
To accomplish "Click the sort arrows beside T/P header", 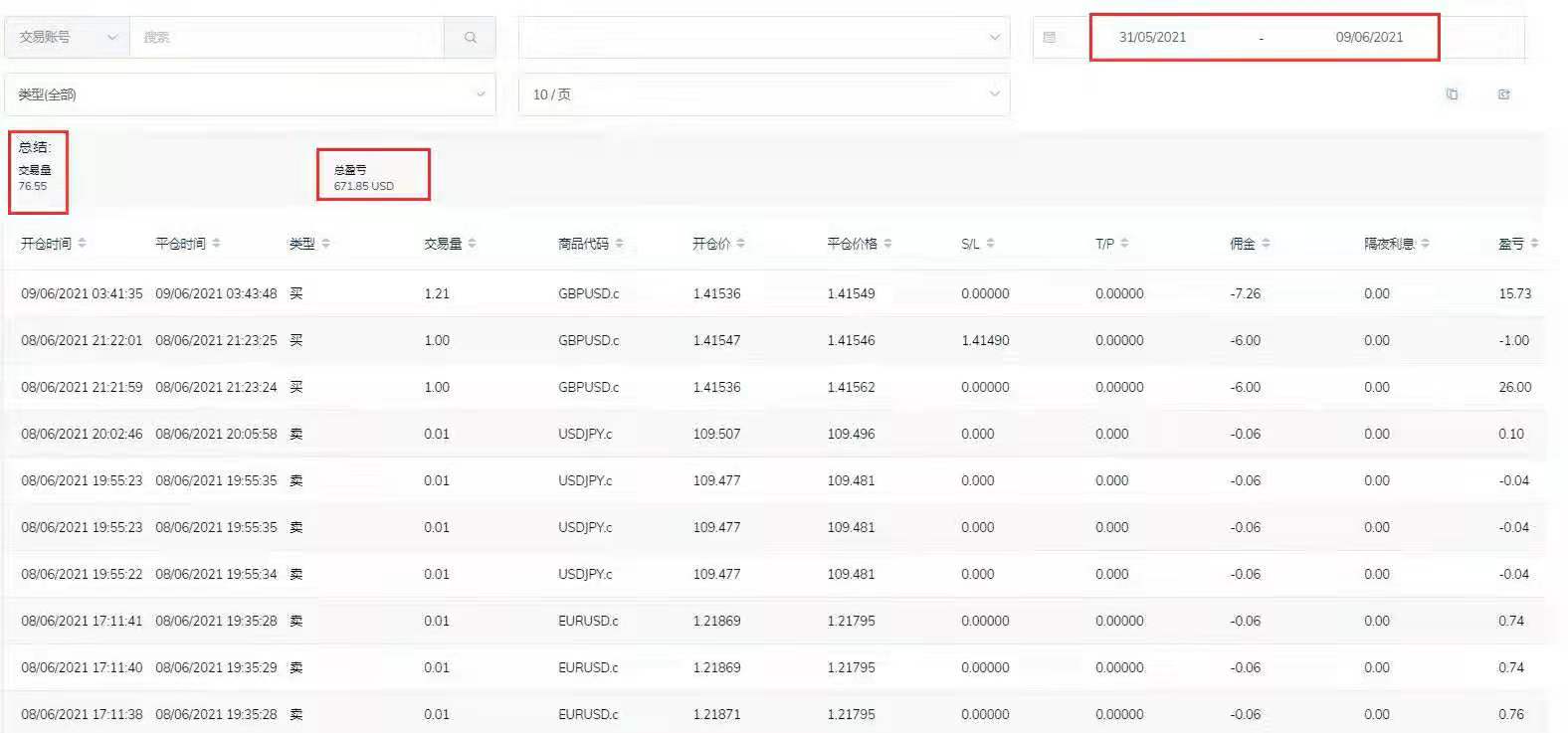I will 1124,243.
